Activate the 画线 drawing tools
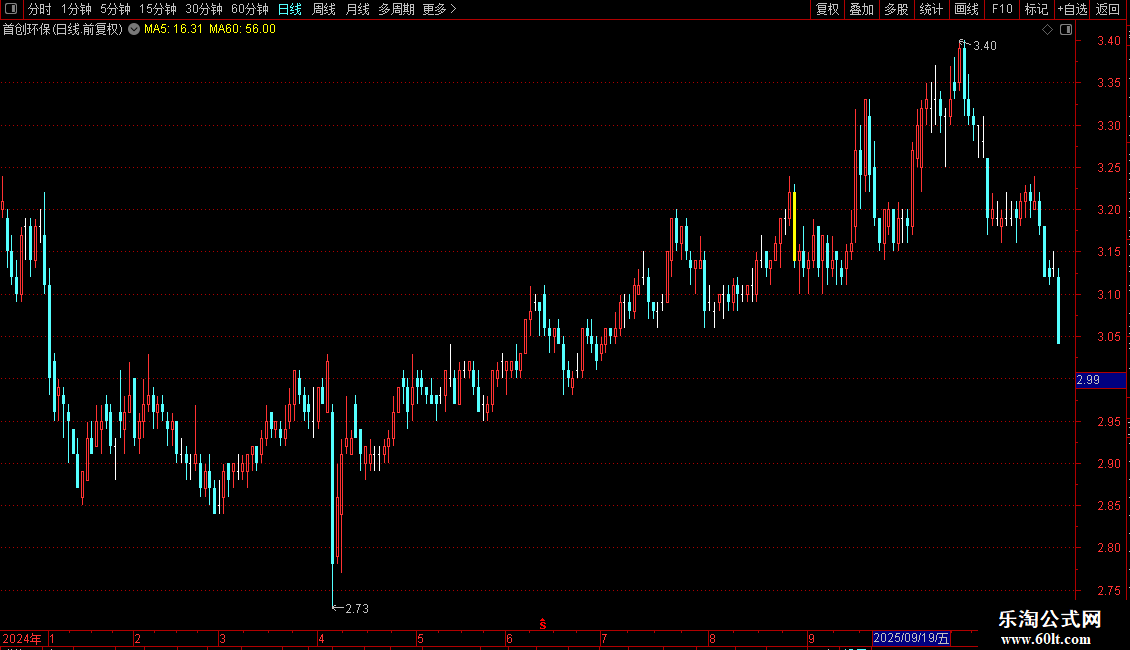 tap(966, 9)
